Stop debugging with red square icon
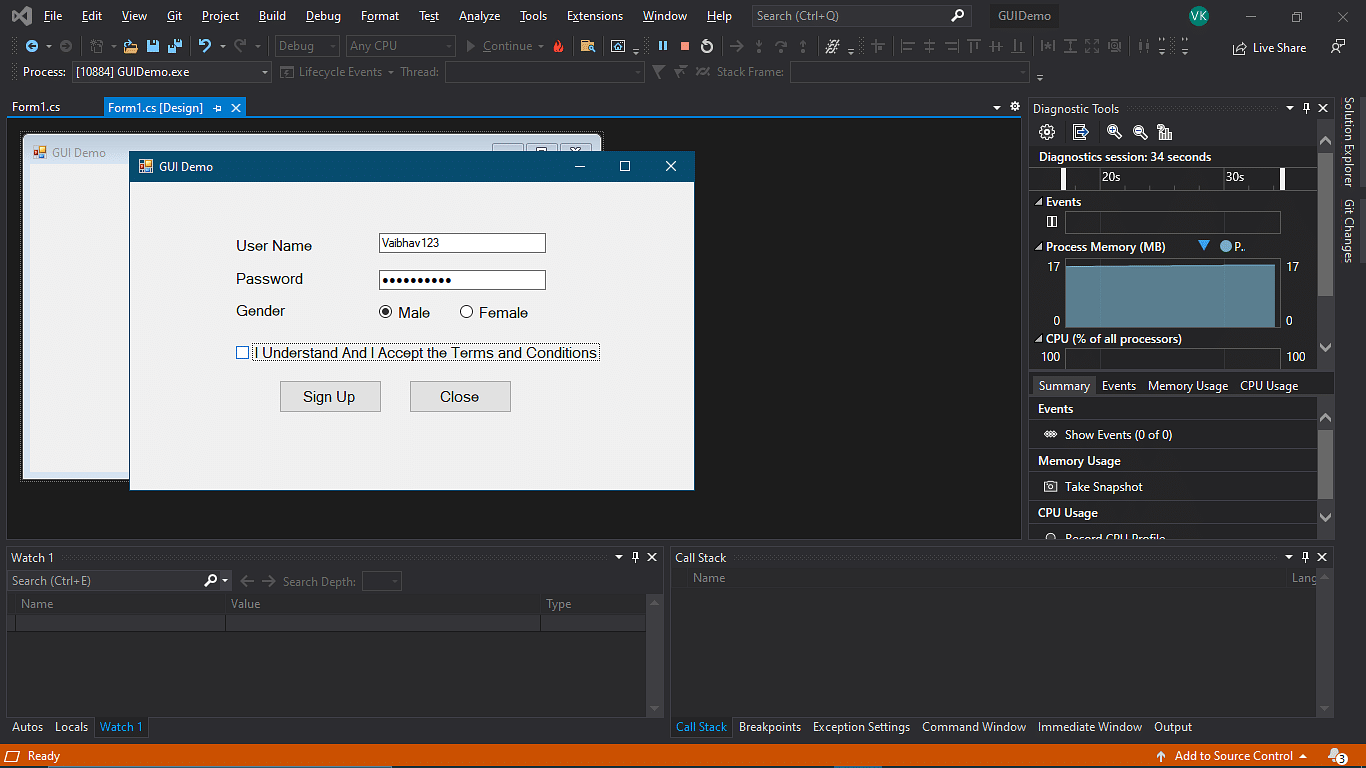 pos(685,46)
